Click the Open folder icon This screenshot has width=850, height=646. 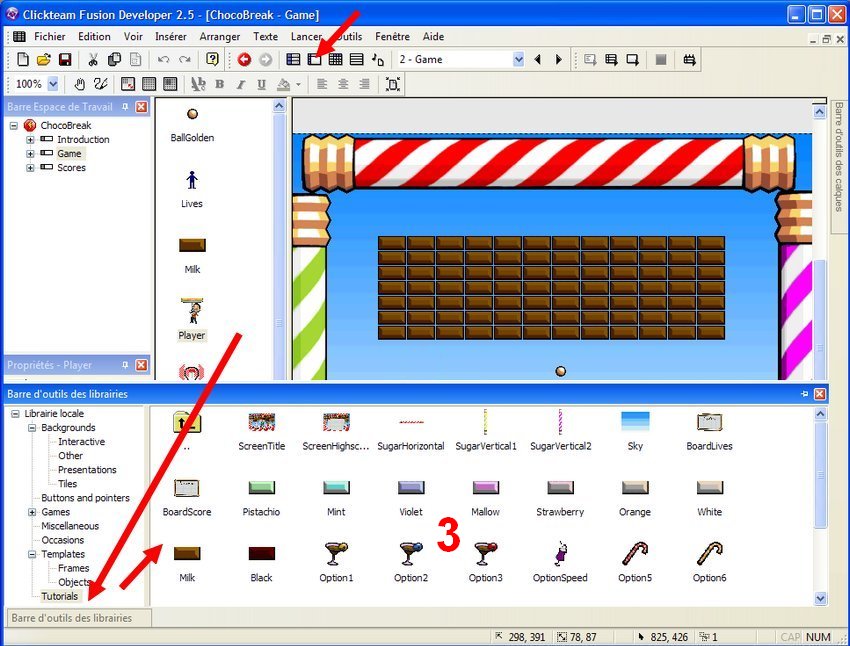pos(44,59)
